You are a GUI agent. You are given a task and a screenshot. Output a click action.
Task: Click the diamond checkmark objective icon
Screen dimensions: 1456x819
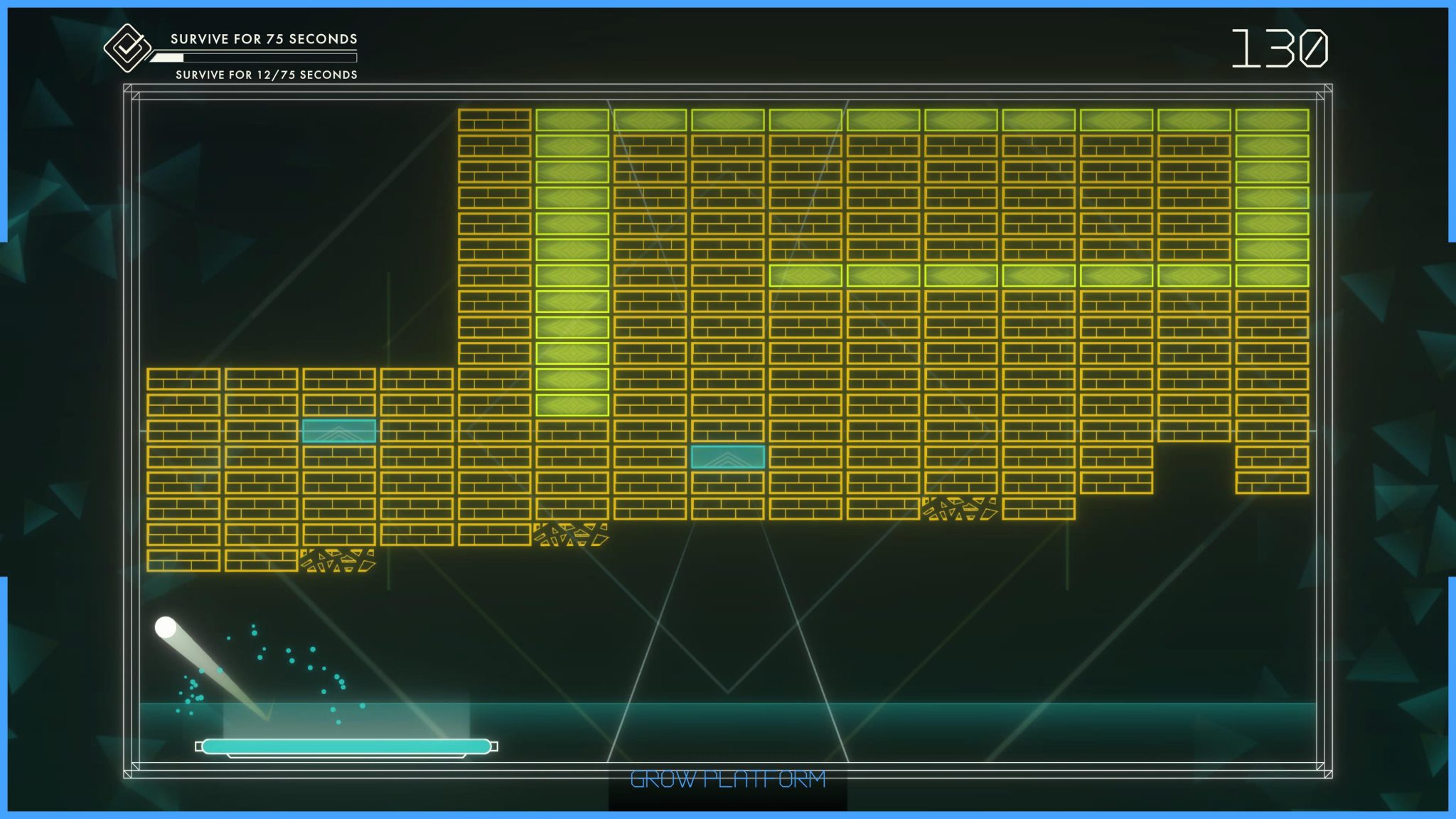[x=127, y=48]
